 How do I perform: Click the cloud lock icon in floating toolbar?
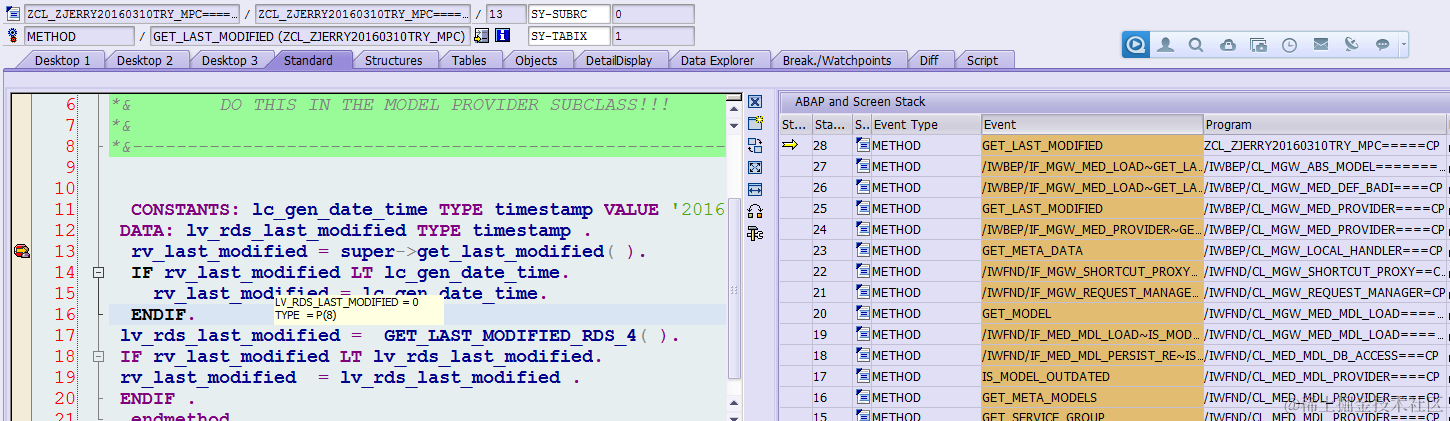[1228, 45]
